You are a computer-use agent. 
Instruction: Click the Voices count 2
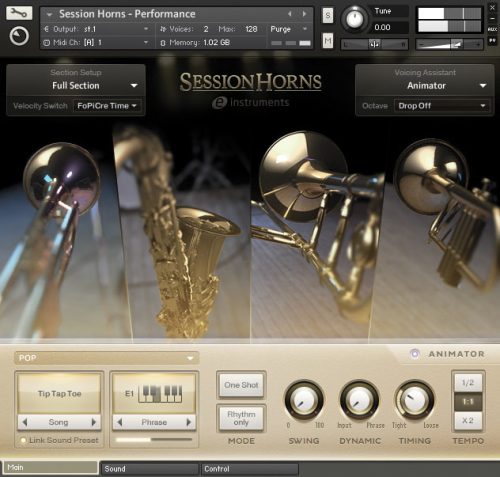206,29
